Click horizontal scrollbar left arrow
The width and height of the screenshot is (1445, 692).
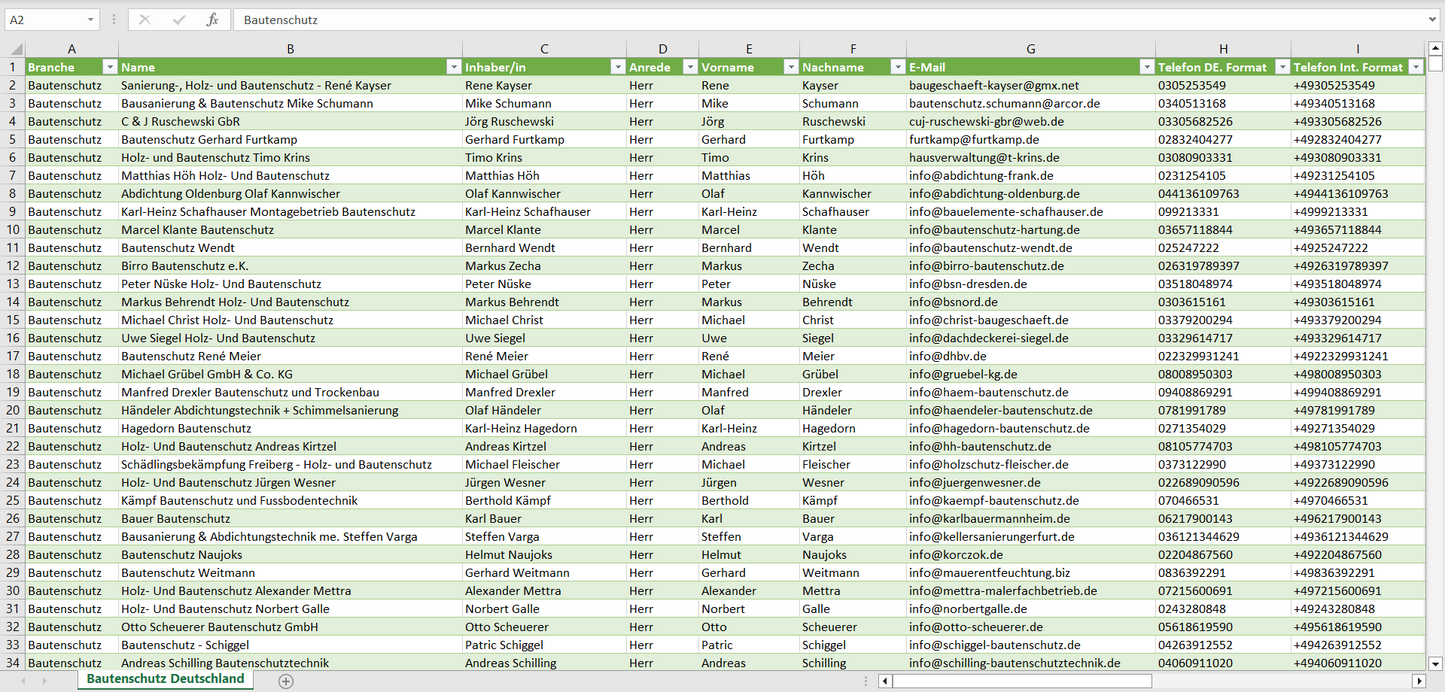(884, 681)
